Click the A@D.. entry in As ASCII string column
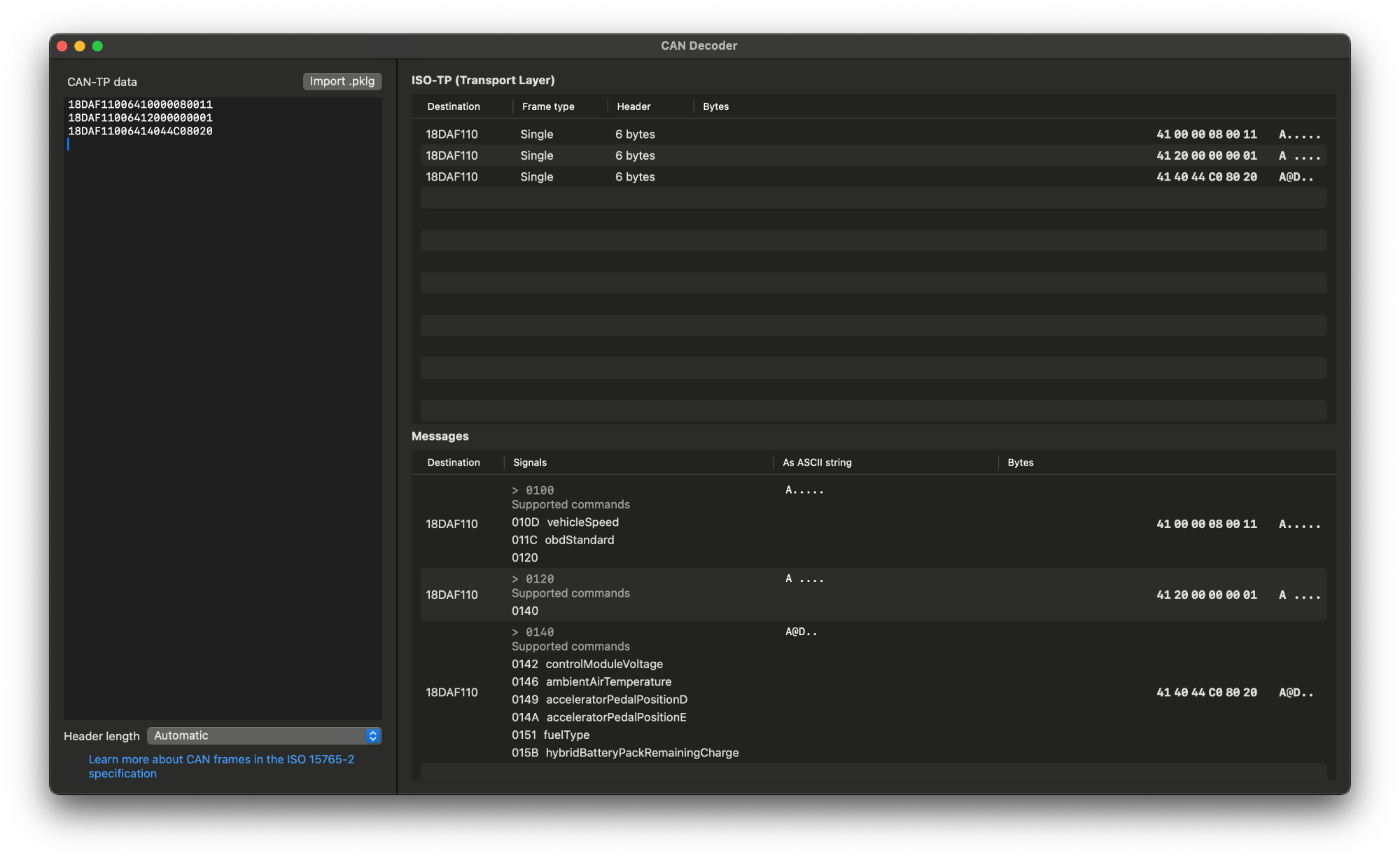This screenshot has width=1400, height=860. click(801, 632)
